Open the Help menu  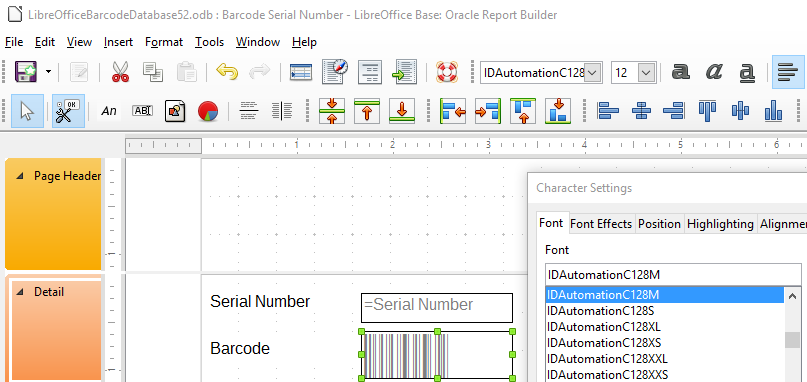coord(304,42)
